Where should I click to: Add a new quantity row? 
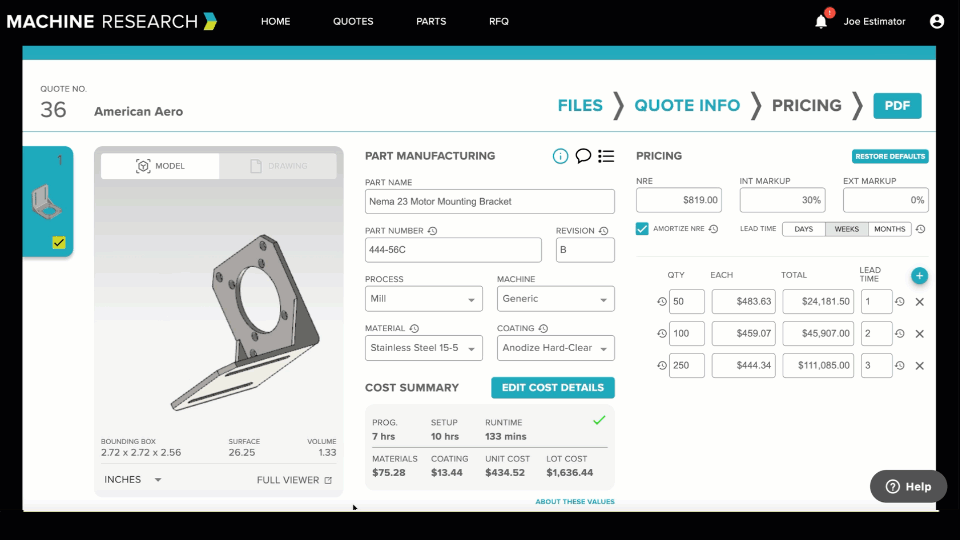pyautogui.click(x=919, y=276)
